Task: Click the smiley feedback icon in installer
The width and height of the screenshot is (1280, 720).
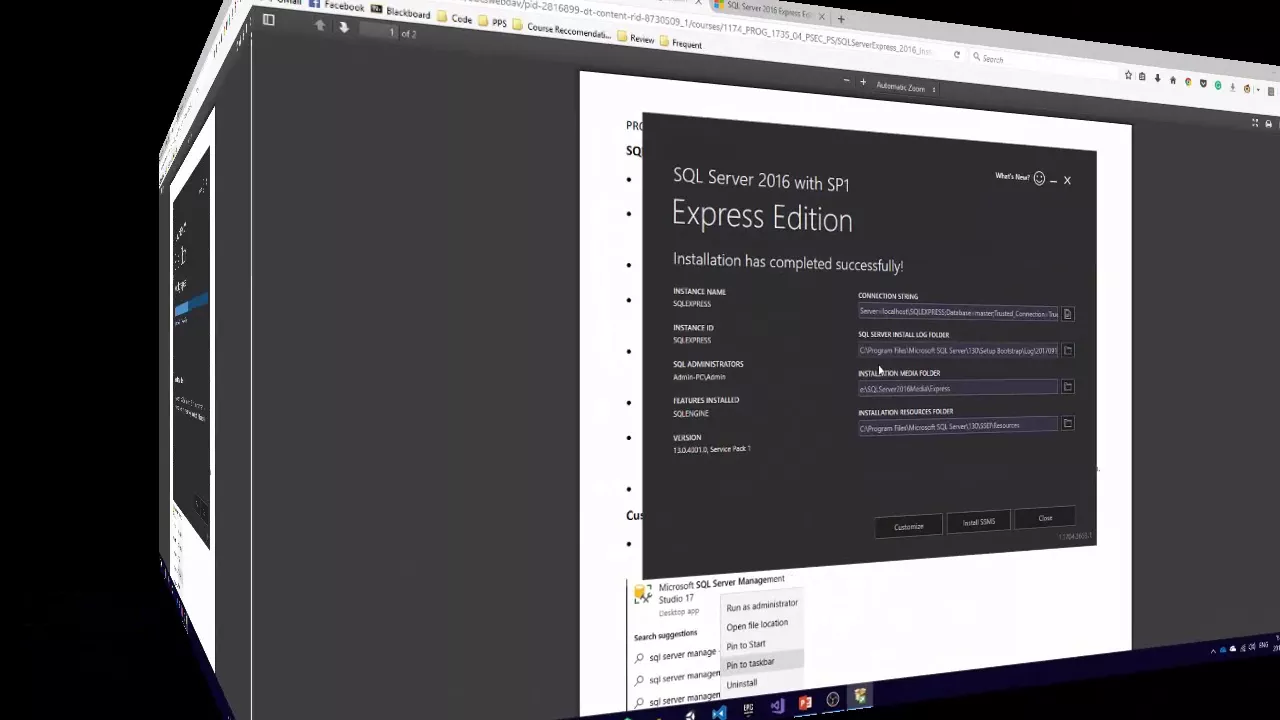Action: (1039, 178)
